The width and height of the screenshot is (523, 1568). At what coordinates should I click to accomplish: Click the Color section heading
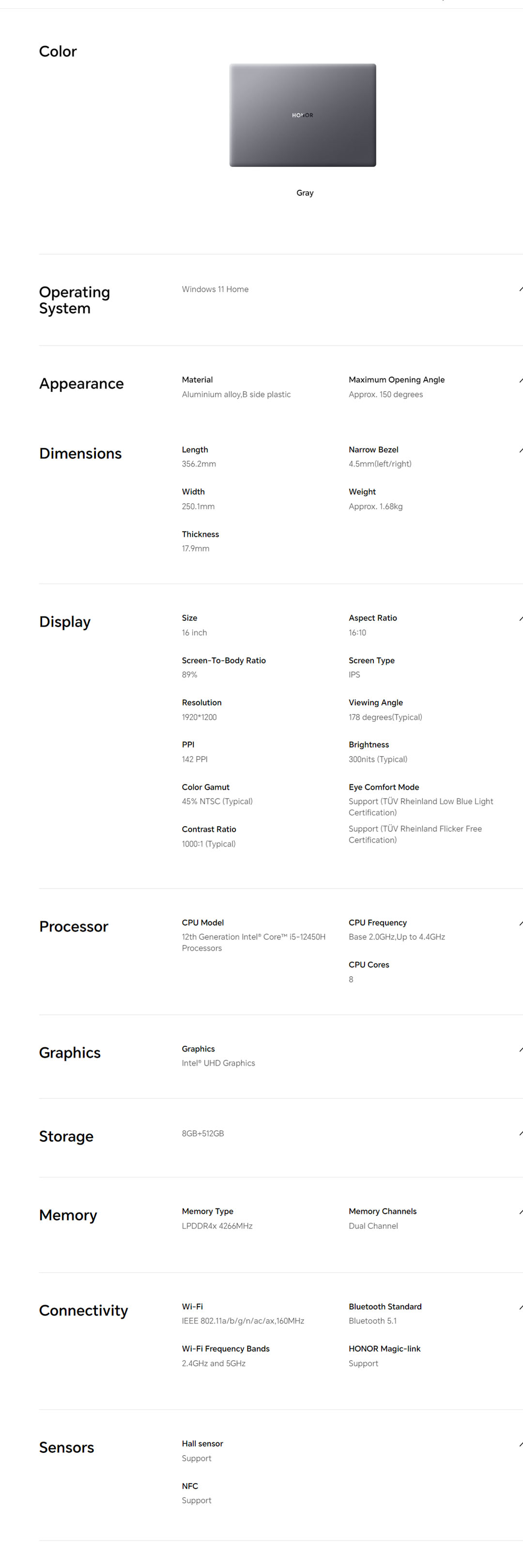58,52
